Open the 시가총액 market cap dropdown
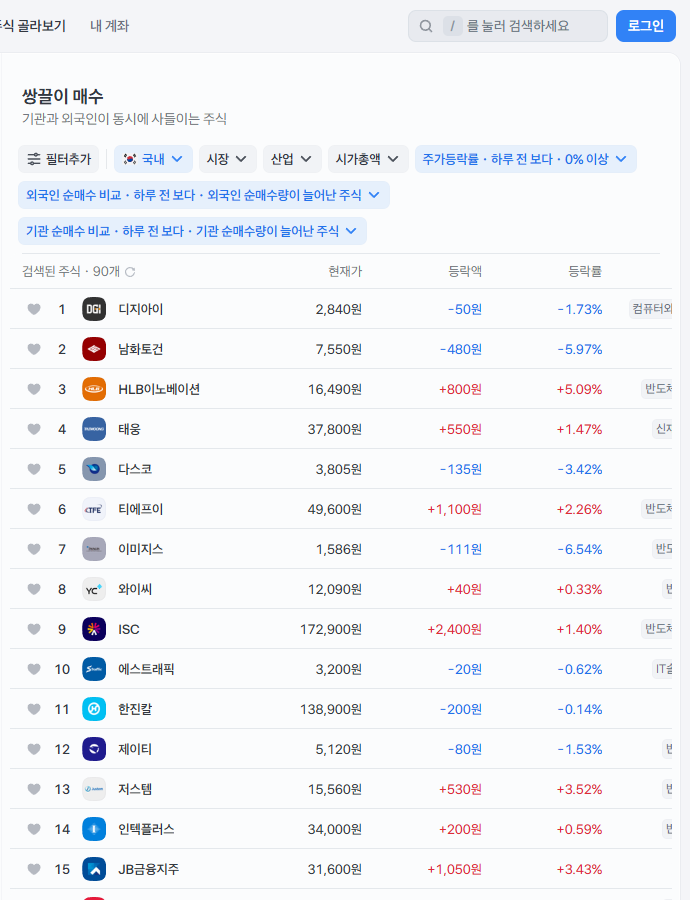 pyautogui.click(x=368, y=159)
